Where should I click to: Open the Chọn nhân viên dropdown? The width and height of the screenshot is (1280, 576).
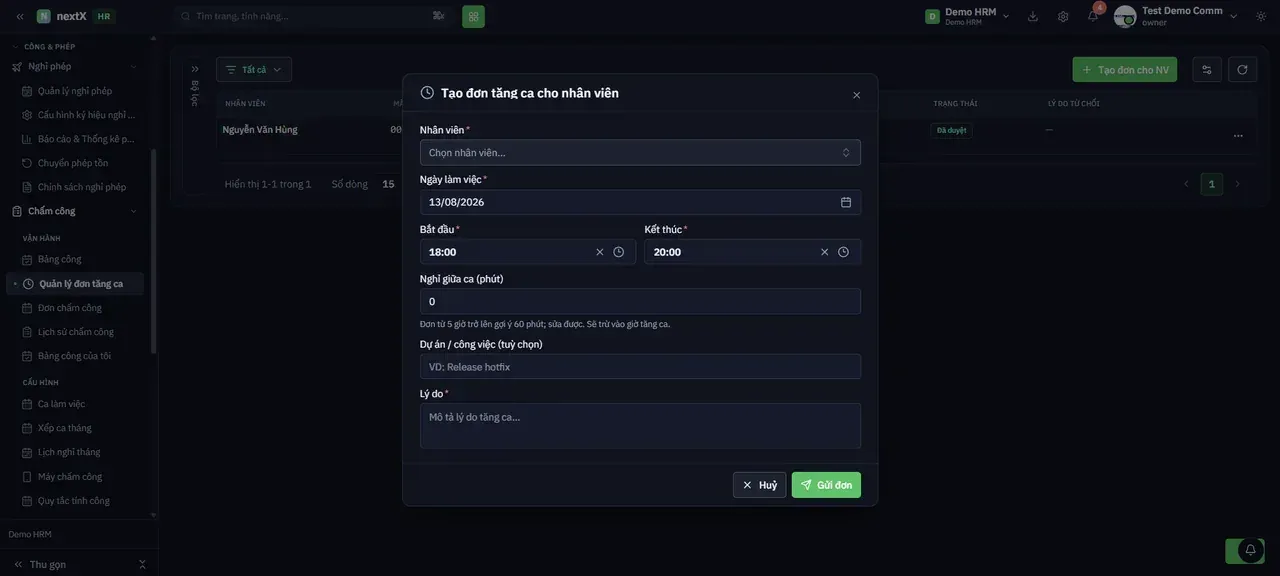point(640,153)
